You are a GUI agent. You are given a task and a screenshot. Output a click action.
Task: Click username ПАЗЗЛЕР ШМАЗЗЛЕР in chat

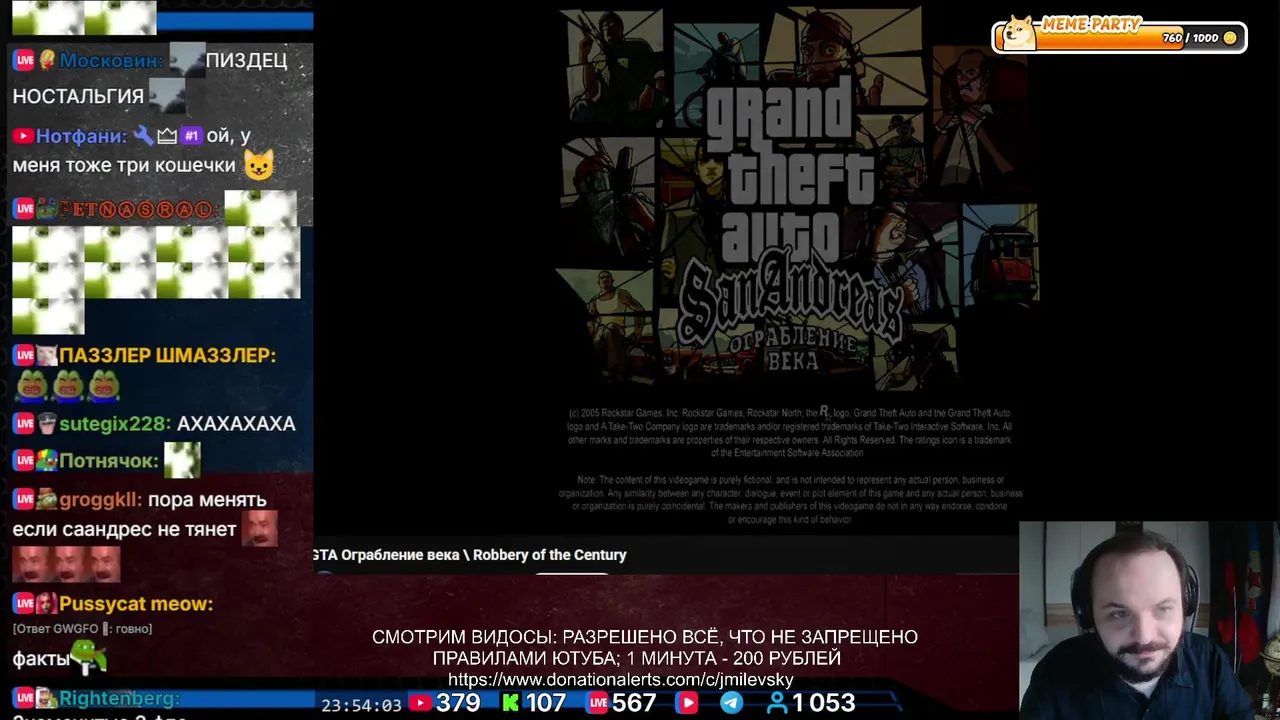[x=167, y=355]
